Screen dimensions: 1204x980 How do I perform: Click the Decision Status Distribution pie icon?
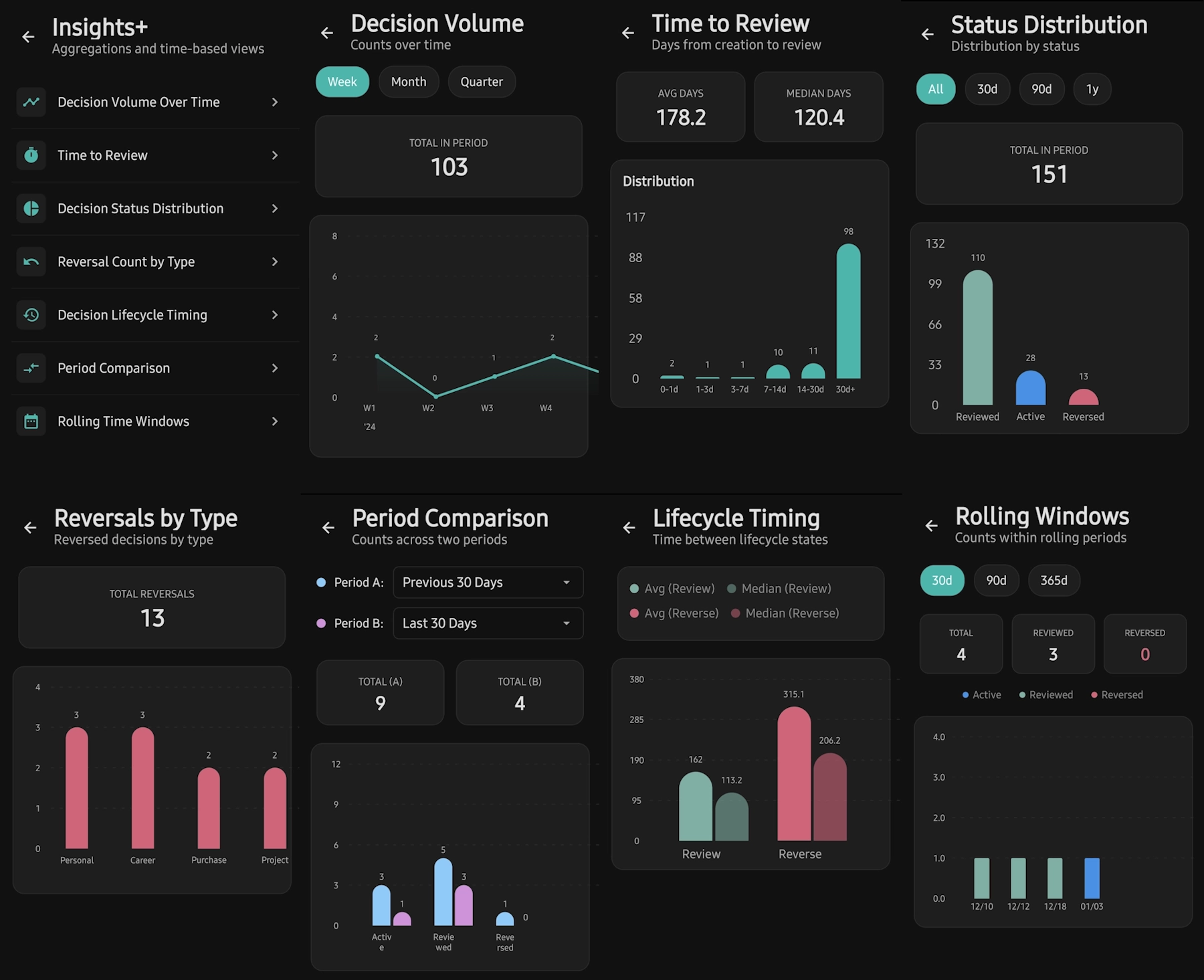coord(31,209)
